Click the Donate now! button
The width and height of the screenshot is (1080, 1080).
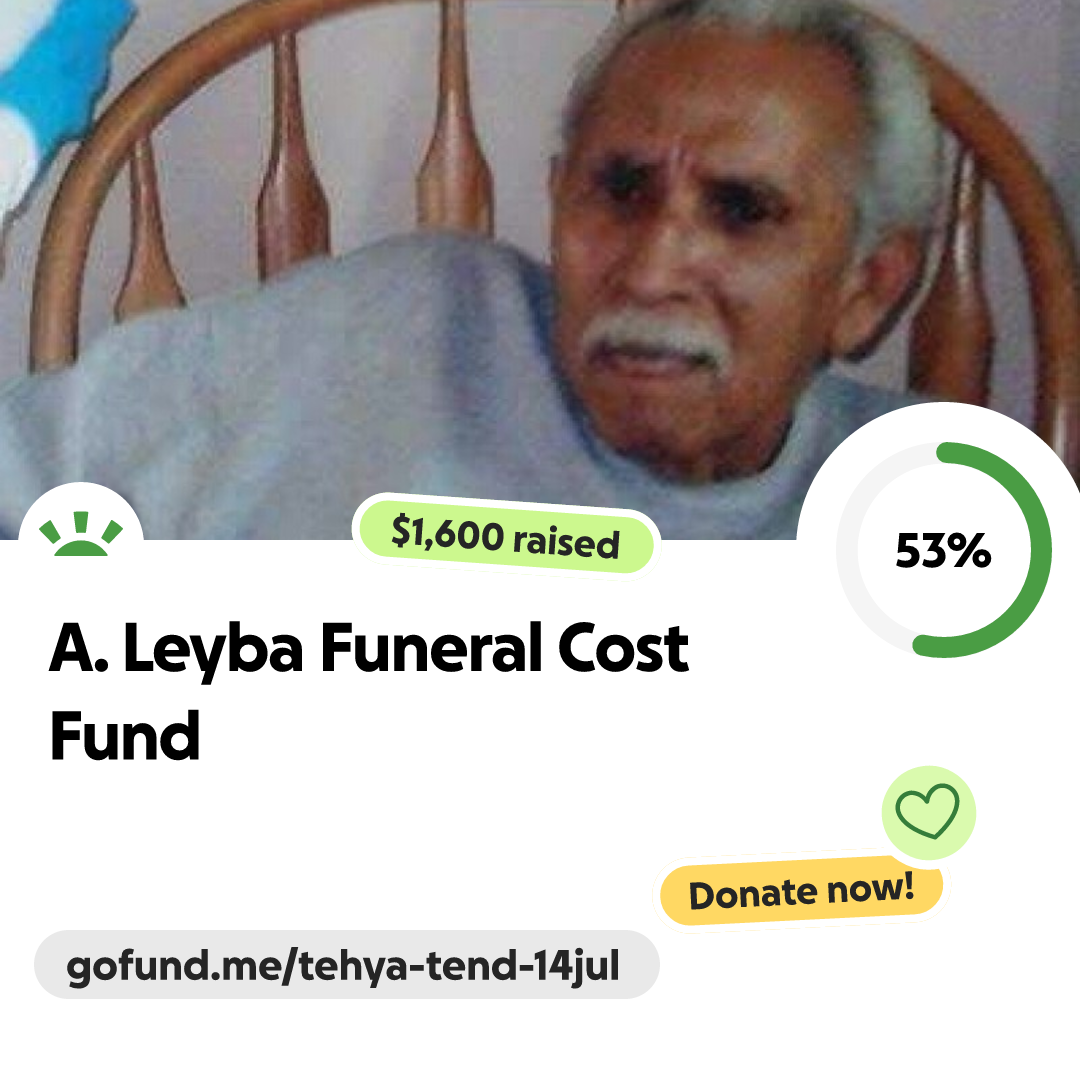pyautogui.click(x=801, y=891)
